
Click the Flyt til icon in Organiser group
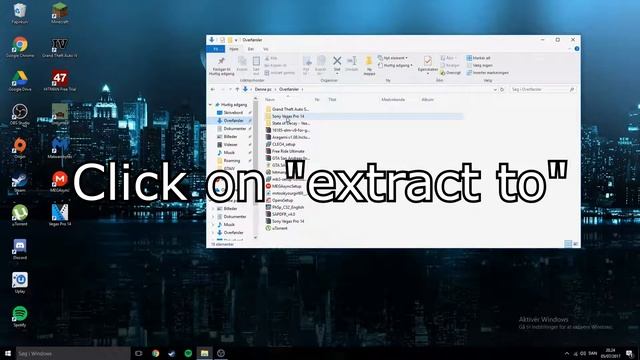click(307, 61)
